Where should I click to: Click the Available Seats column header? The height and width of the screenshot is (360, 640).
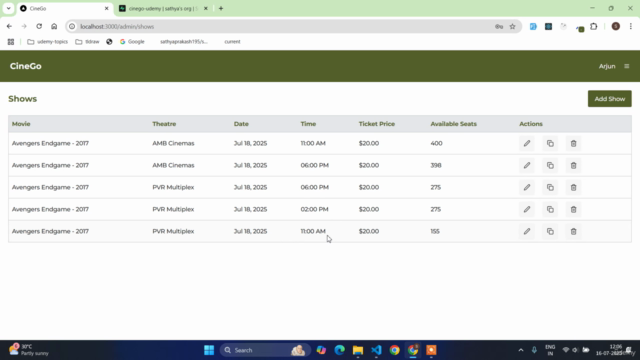point(453,124)
